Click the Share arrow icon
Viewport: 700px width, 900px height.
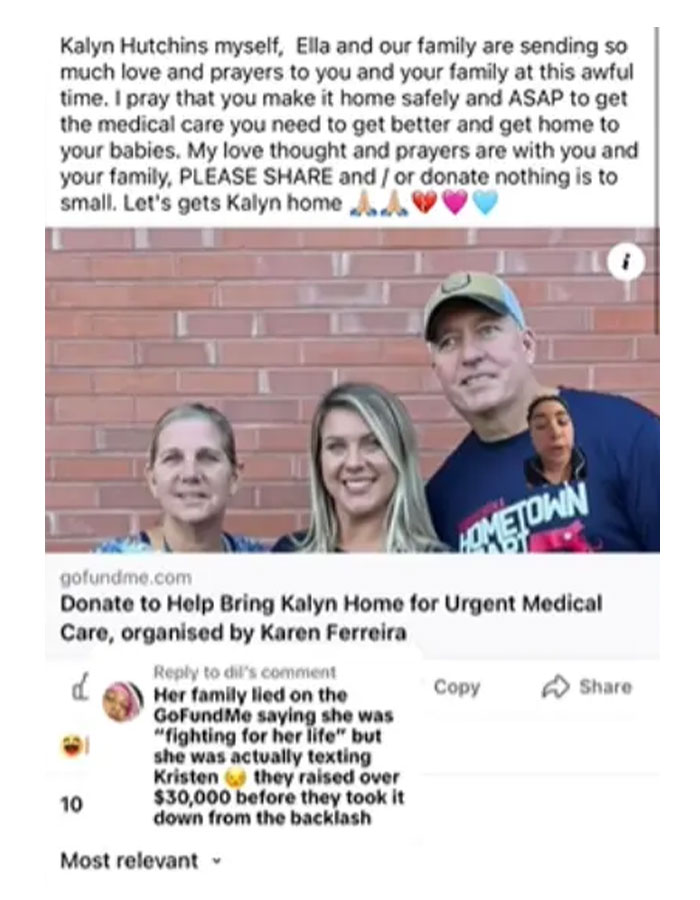point(554,686)
